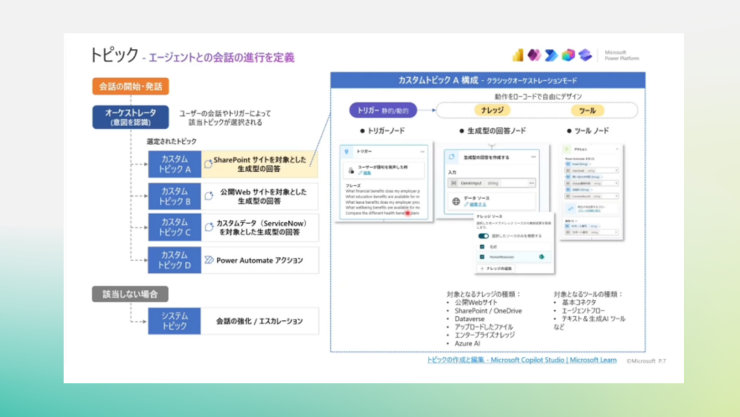This screenshot has height=417, width=740.
Task: Collapse the tool node header chevron
Action: pyautogui.click(x=617, y=149)
